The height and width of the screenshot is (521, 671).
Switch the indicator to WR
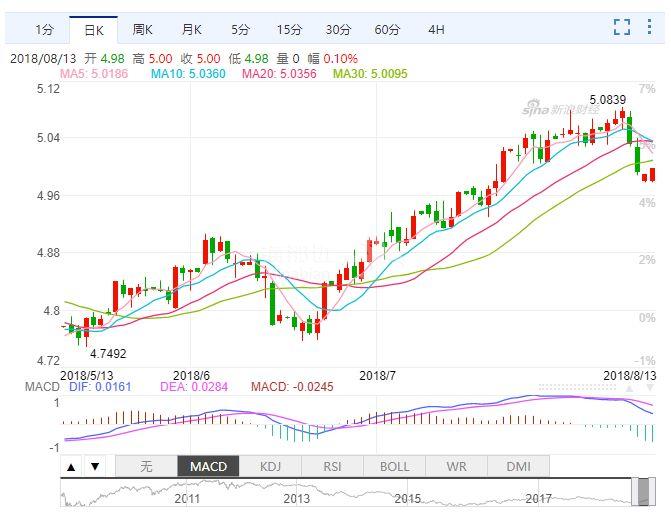click(456, 466)
